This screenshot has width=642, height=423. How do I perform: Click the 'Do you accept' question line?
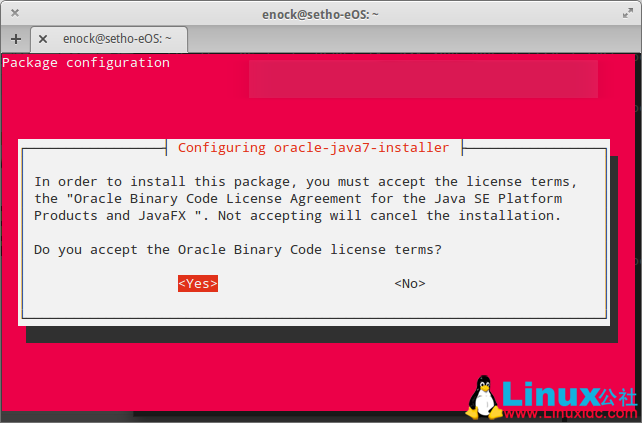tap(238, 249)
